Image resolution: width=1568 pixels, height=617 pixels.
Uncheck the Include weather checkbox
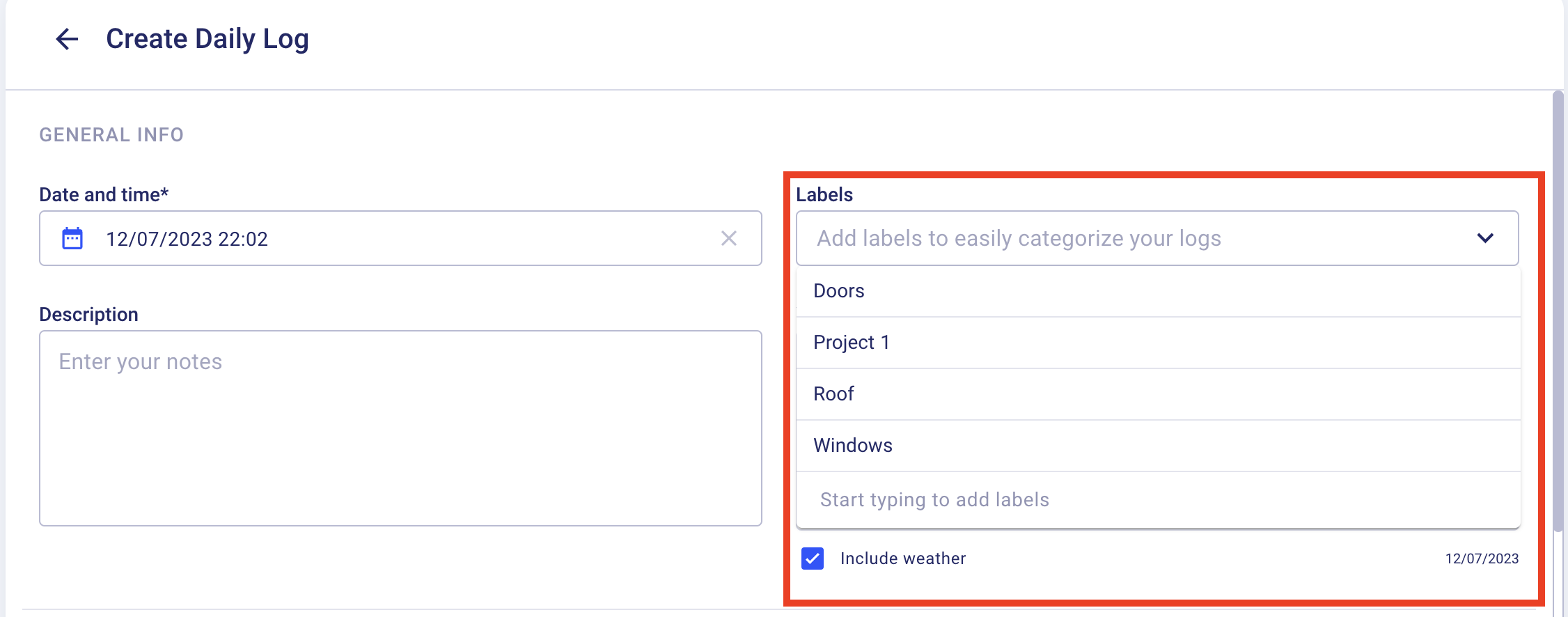[x=813, y=559]
